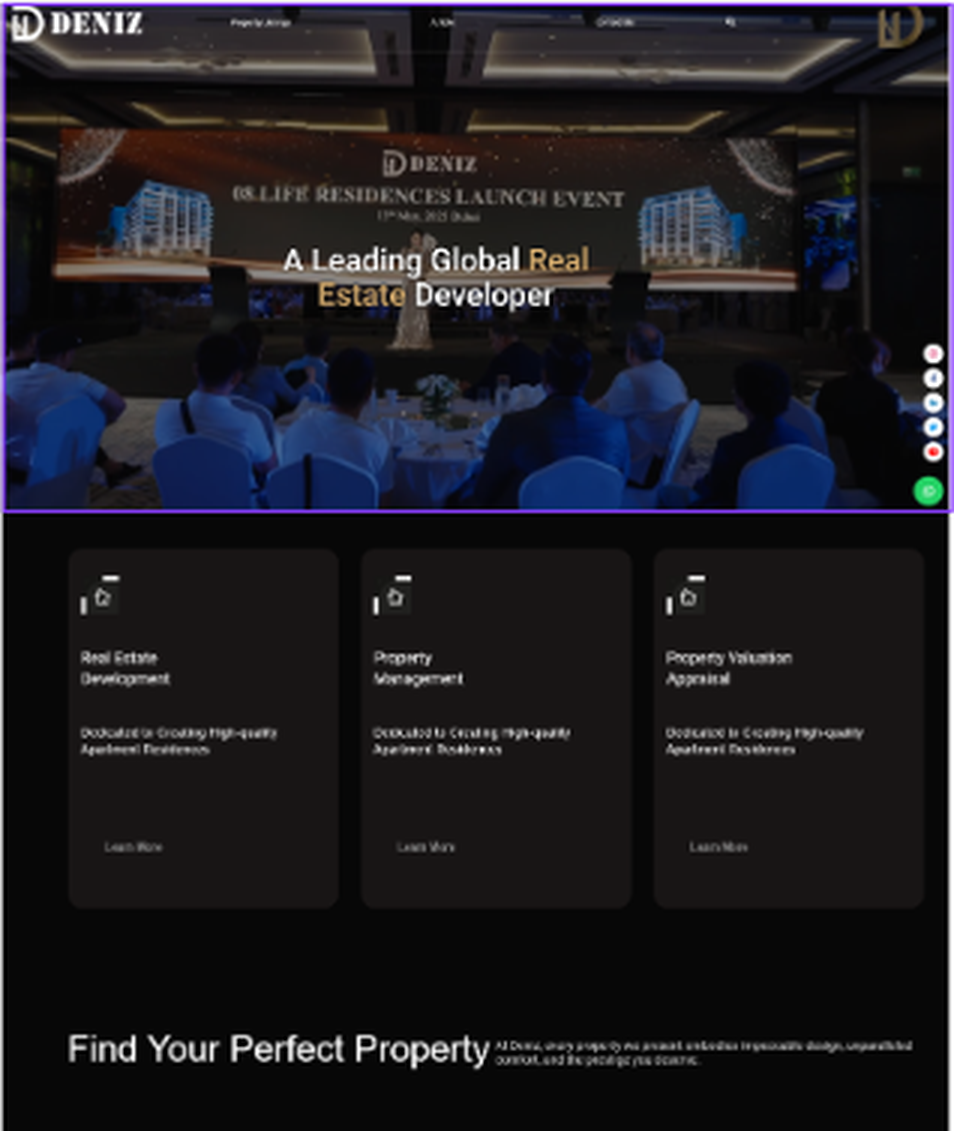Select the Real Estate Development card title
The height and width of the screenshot is (1131, 954).
tap(125, 668)
